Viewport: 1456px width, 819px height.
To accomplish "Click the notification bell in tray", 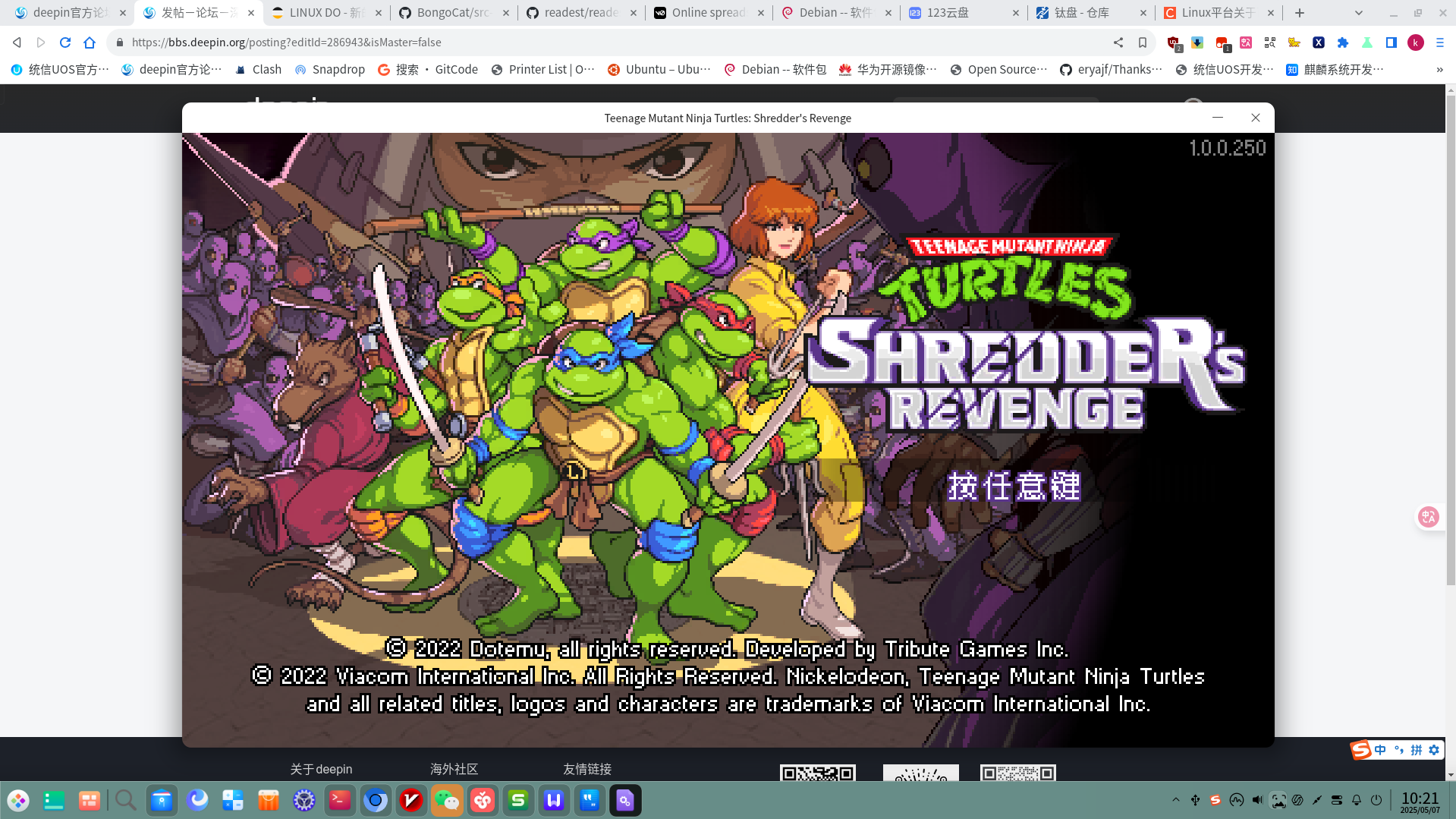I will coord(1357,800).
